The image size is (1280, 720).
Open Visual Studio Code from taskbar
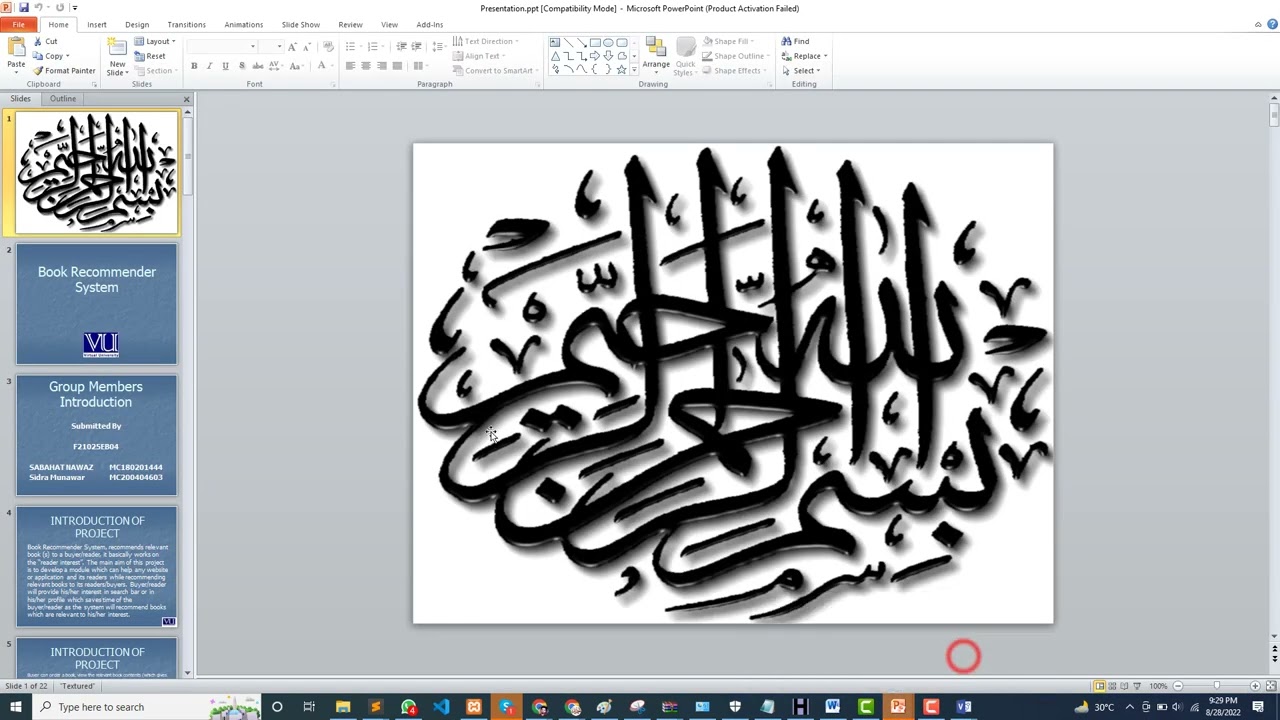(x=441, y=707)
